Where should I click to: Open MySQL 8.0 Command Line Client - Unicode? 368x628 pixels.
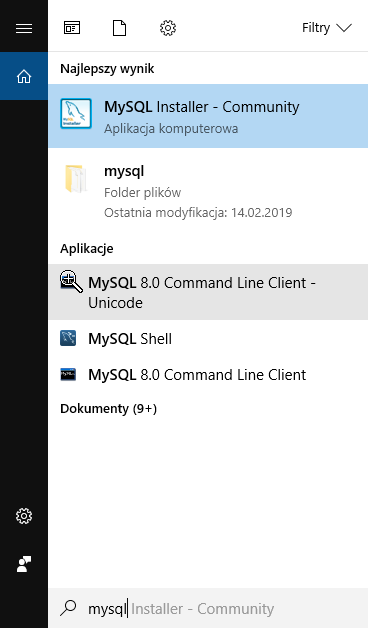click(x=208, y=292)
